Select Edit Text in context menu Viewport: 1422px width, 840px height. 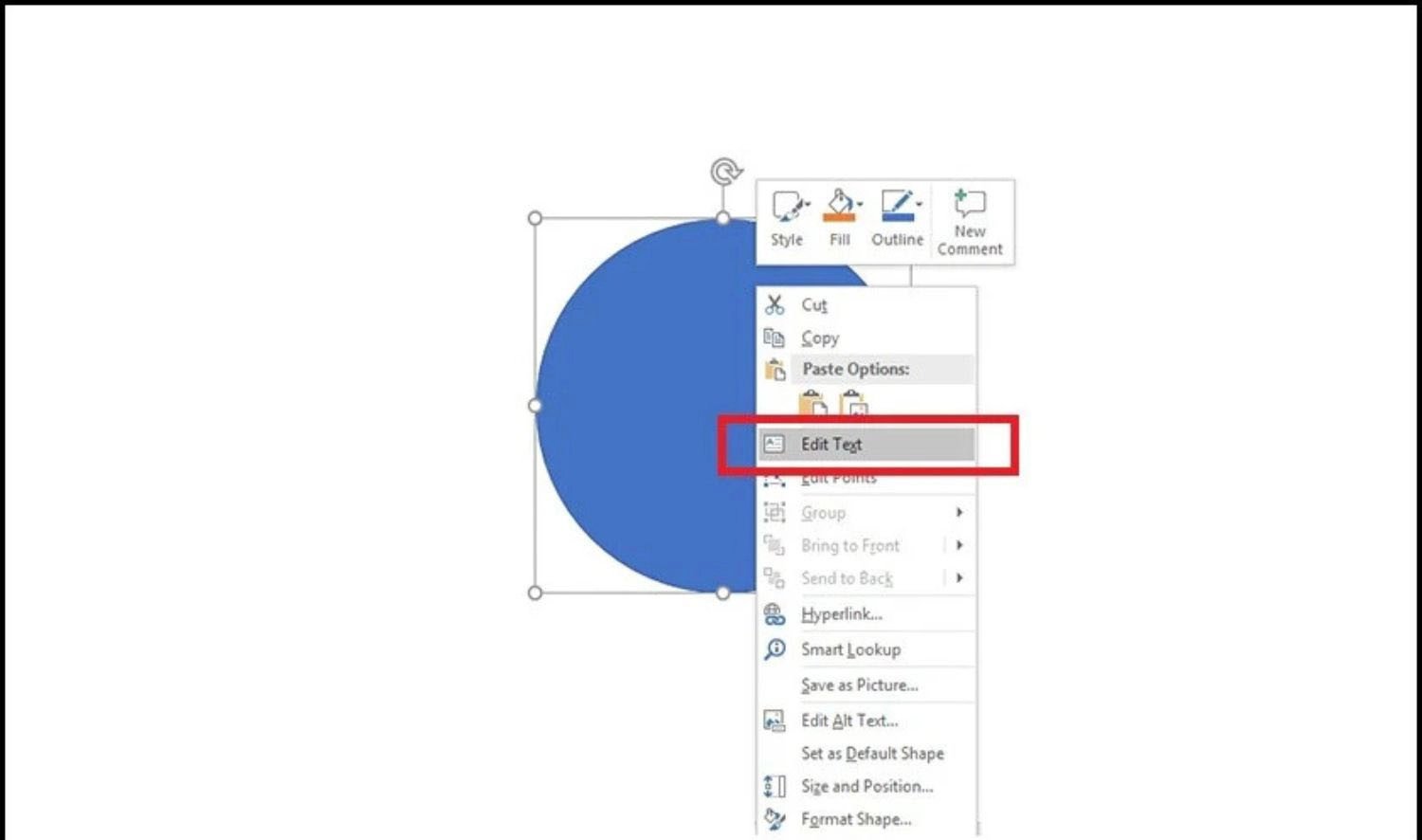tap(866, 444)
